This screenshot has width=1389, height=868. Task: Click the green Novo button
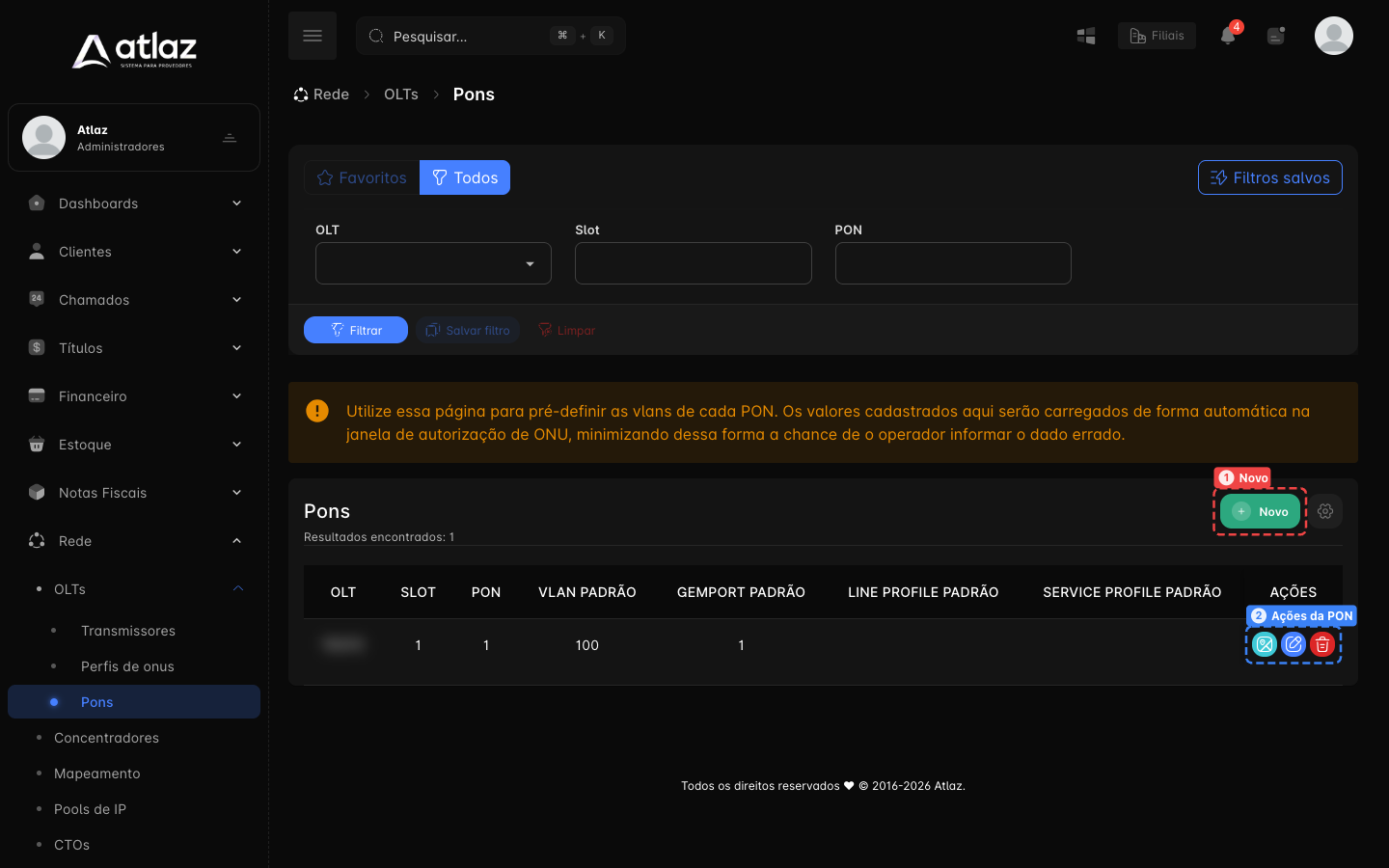(1260, 511)
